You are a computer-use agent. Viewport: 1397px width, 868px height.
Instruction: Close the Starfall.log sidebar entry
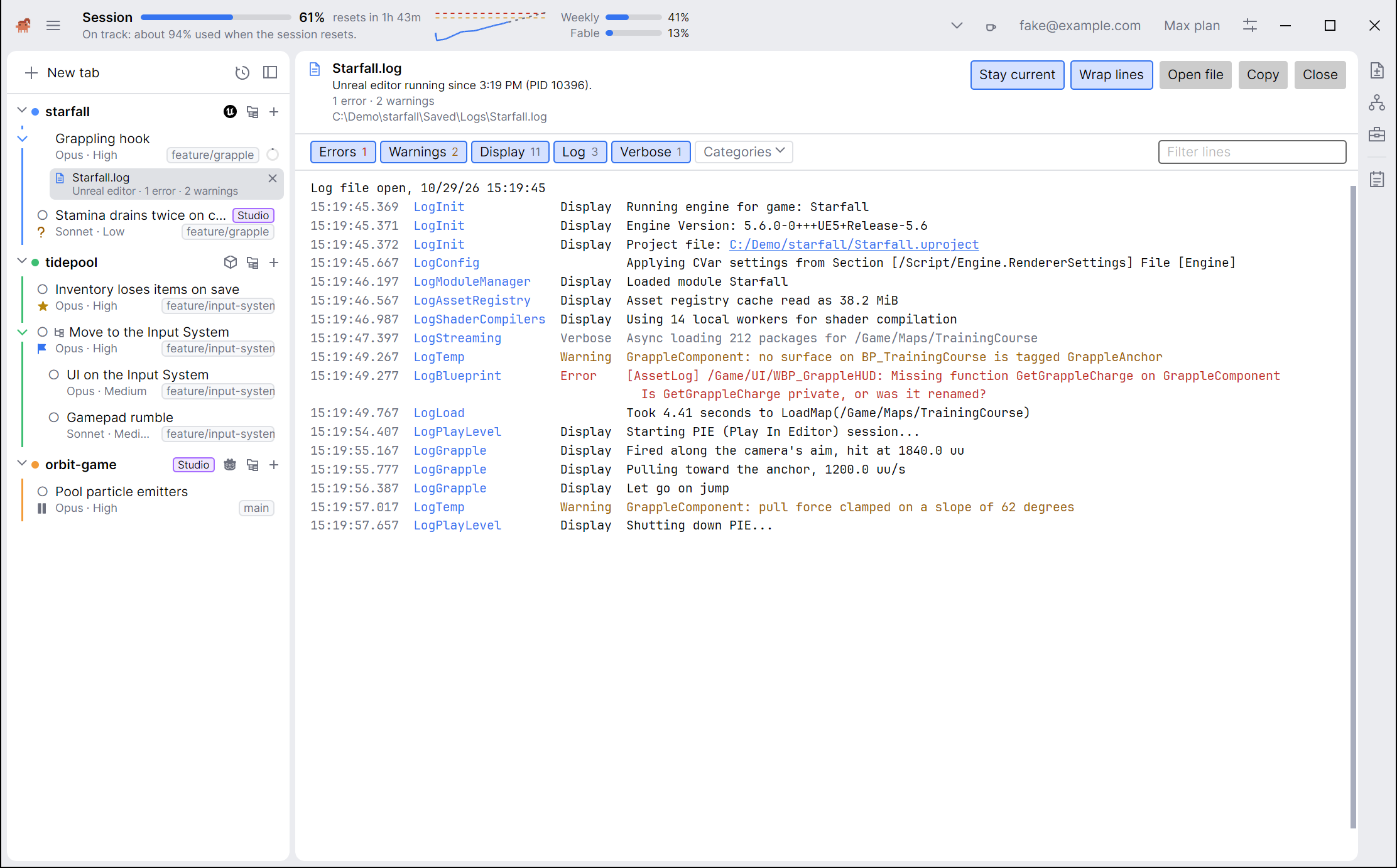[x=273, y=178]
